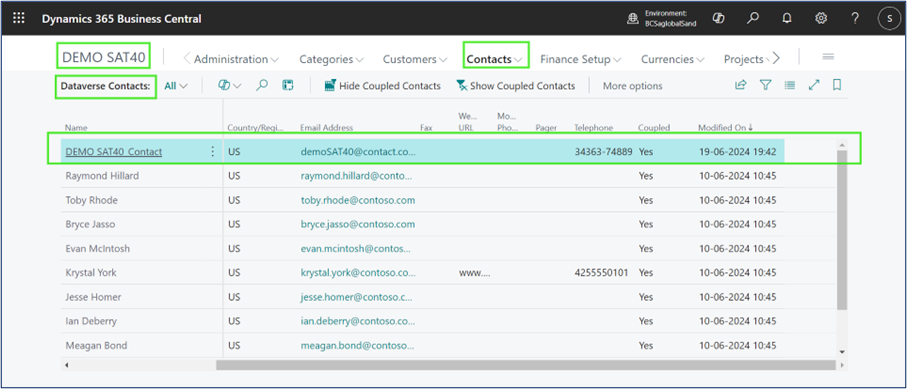
Task: Click the 19-06-2024 19:42 date cell
Action: 738,152
